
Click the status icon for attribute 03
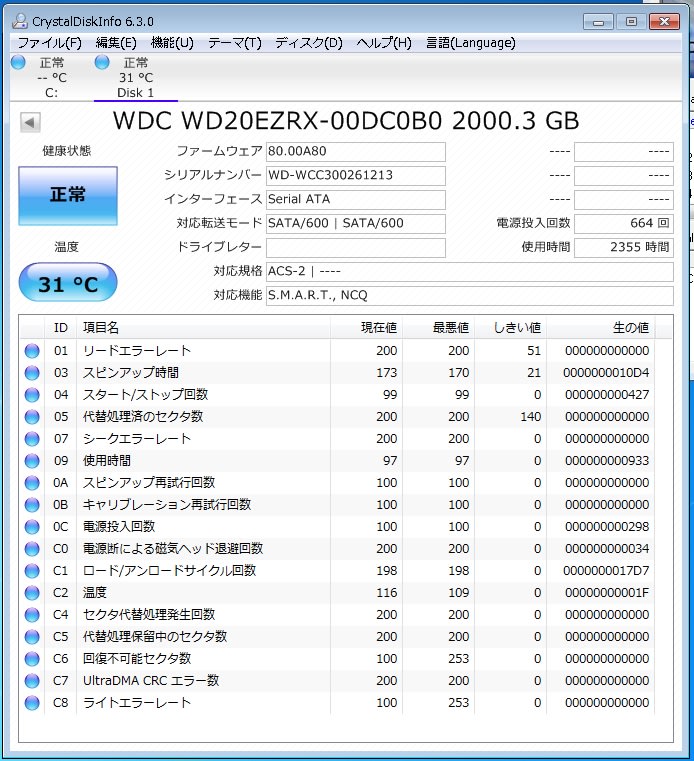click(x=32, y=373)
